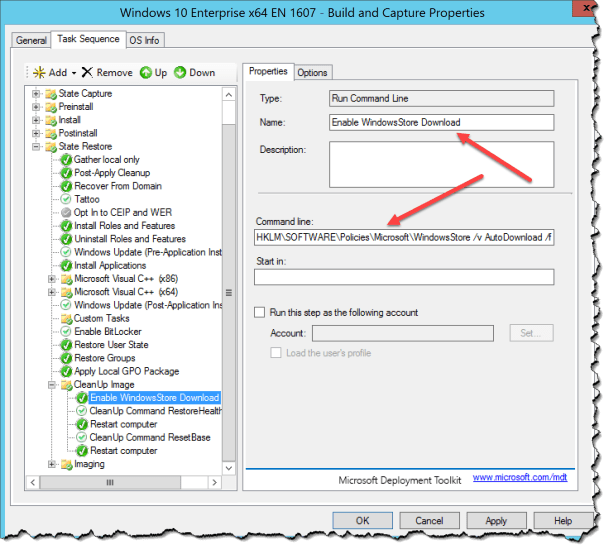The height and width of the screenshot is (554, 616).
Task: Click the green Up arrow icon
Action: point(146,73)
